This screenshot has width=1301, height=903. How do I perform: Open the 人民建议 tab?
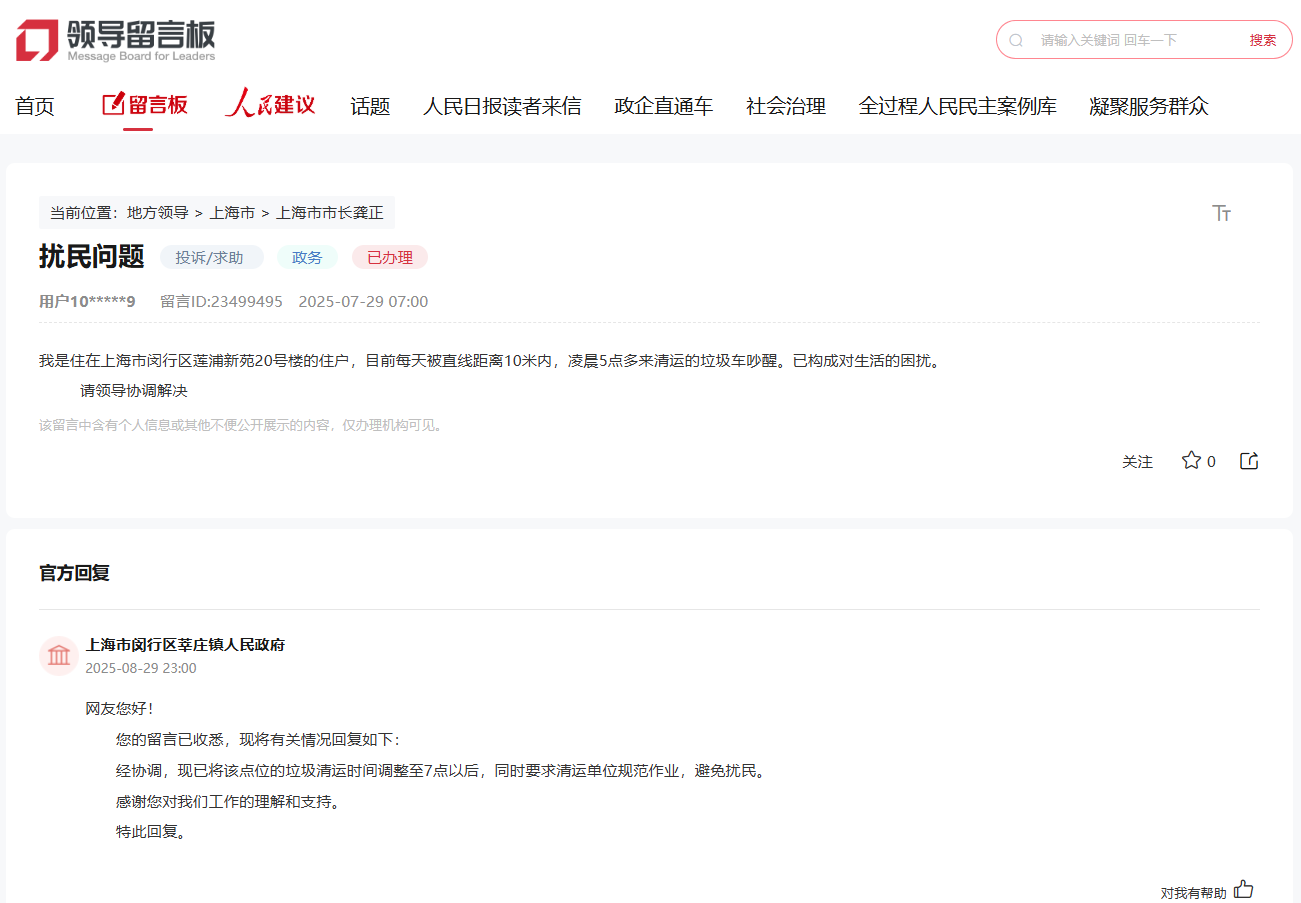coord(270,105)
